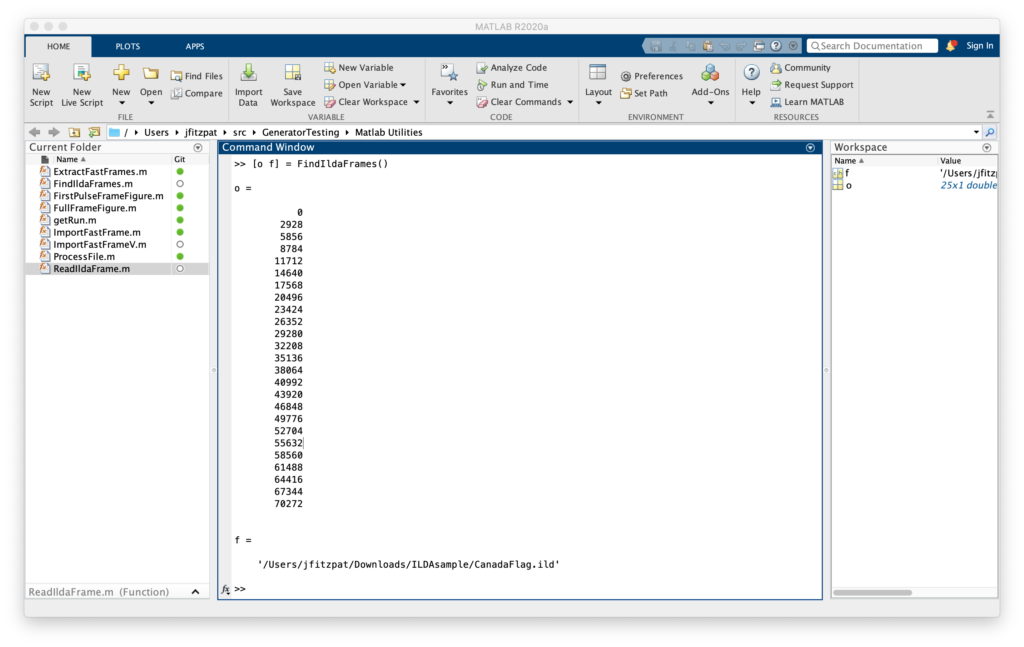Switch to the PLOTS tab
Image resolution: width=1024 pixels, height=647 pixels.
tap(128, 46)
